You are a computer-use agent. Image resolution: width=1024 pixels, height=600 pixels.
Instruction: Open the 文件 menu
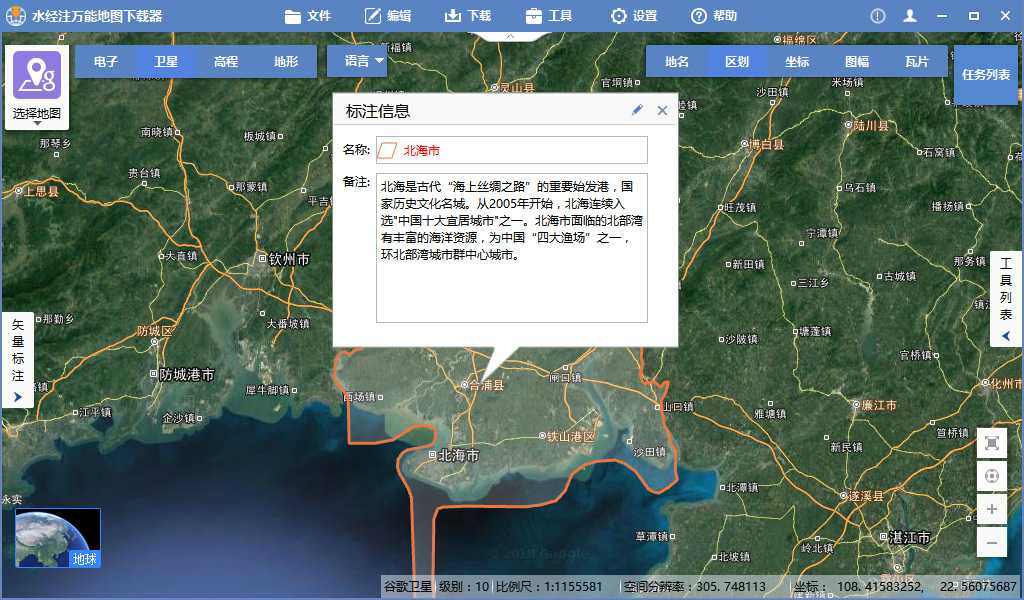pyautogui.click(x=308, y=16)
